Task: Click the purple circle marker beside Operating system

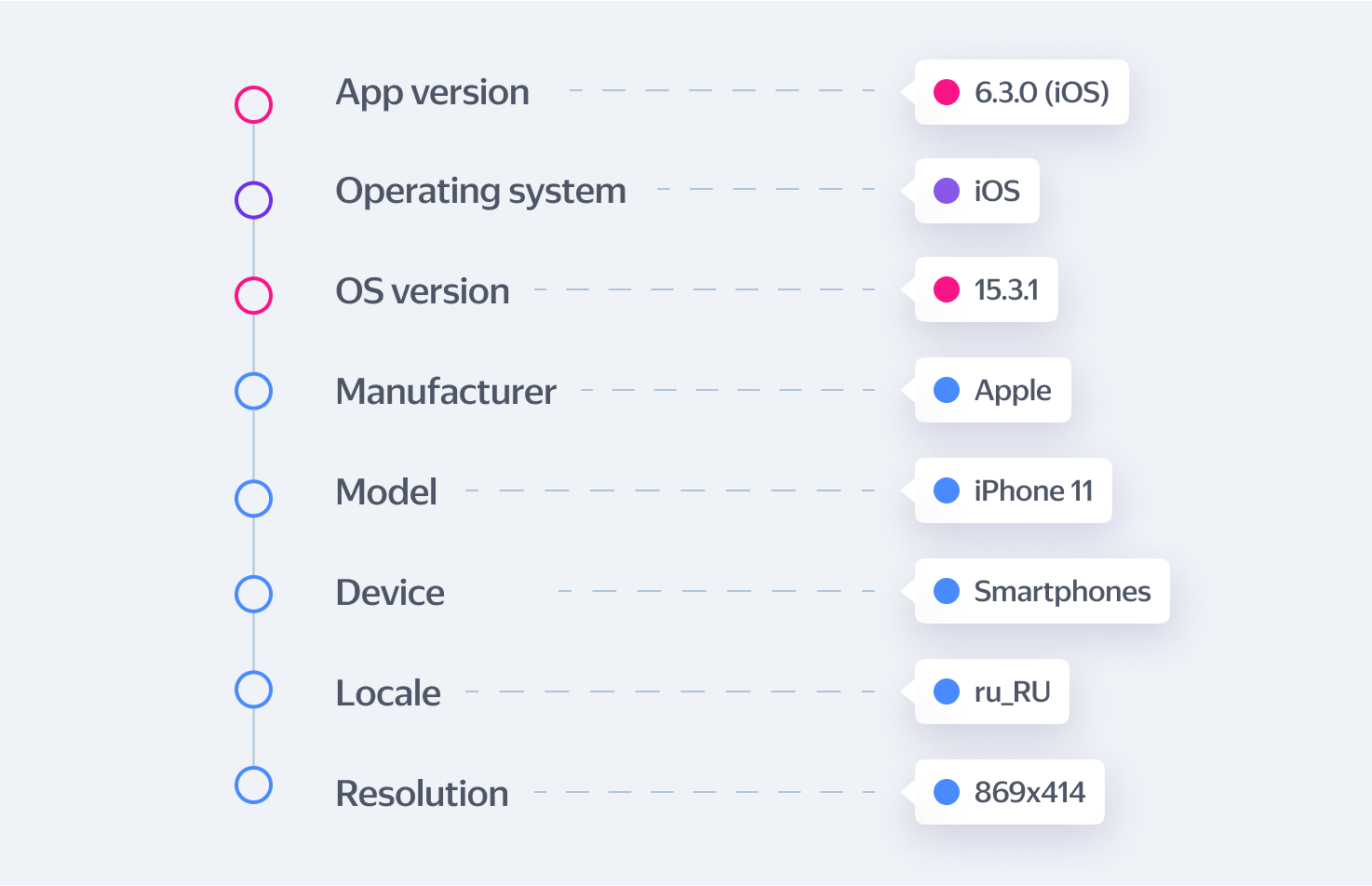Action: click(x=253, y=200)
